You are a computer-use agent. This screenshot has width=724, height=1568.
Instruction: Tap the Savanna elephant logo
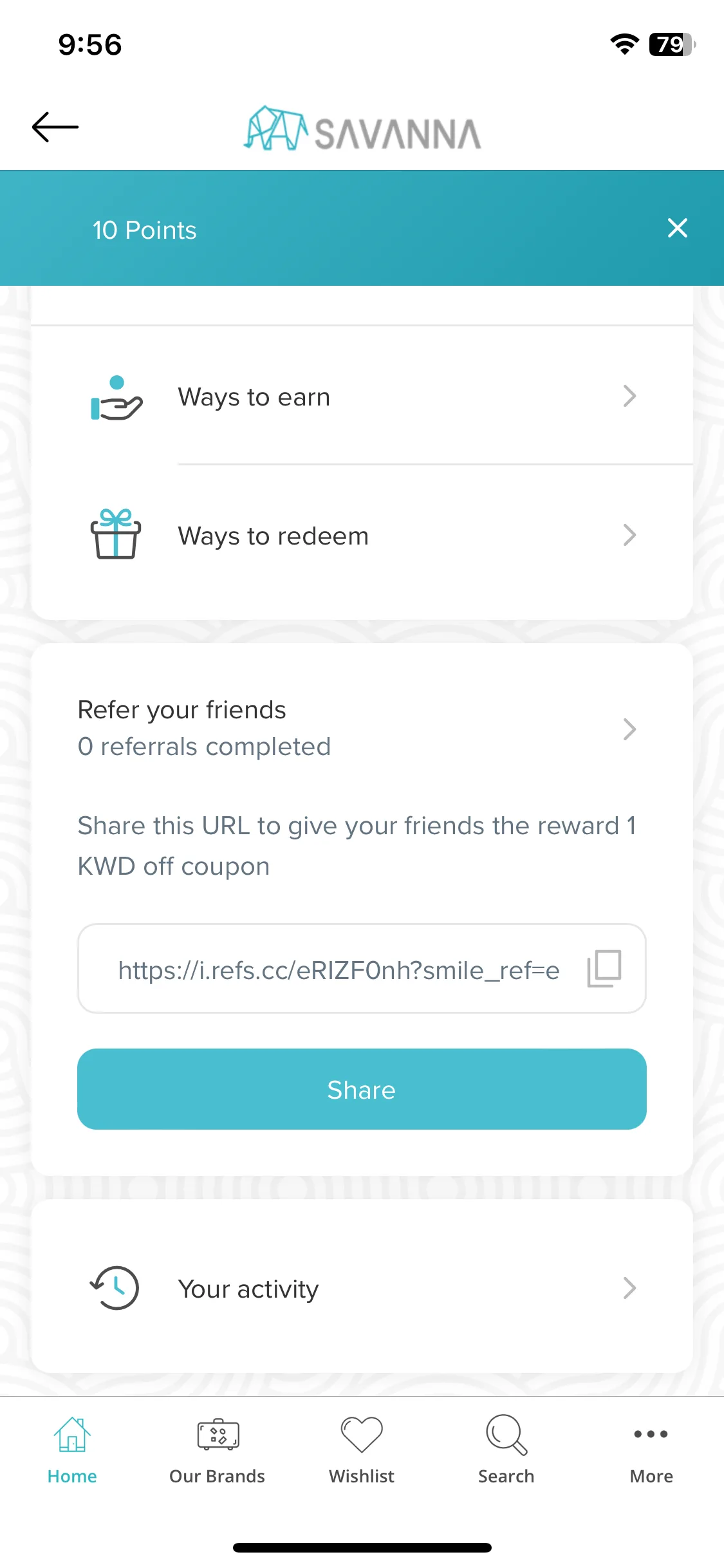point(362,128)
